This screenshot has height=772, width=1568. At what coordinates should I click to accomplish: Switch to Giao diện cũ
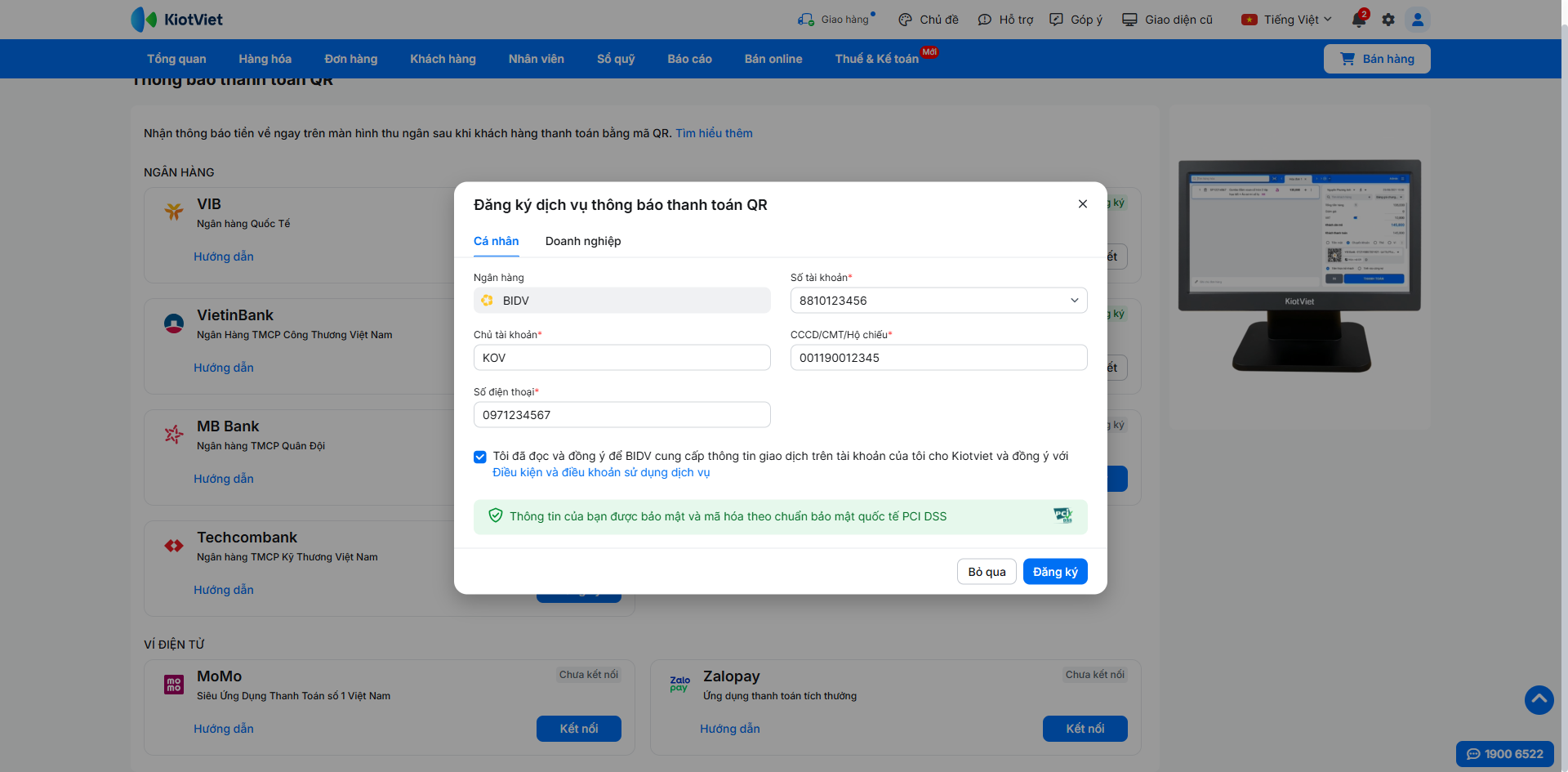pyautogui.click(x=1167, y=20)
